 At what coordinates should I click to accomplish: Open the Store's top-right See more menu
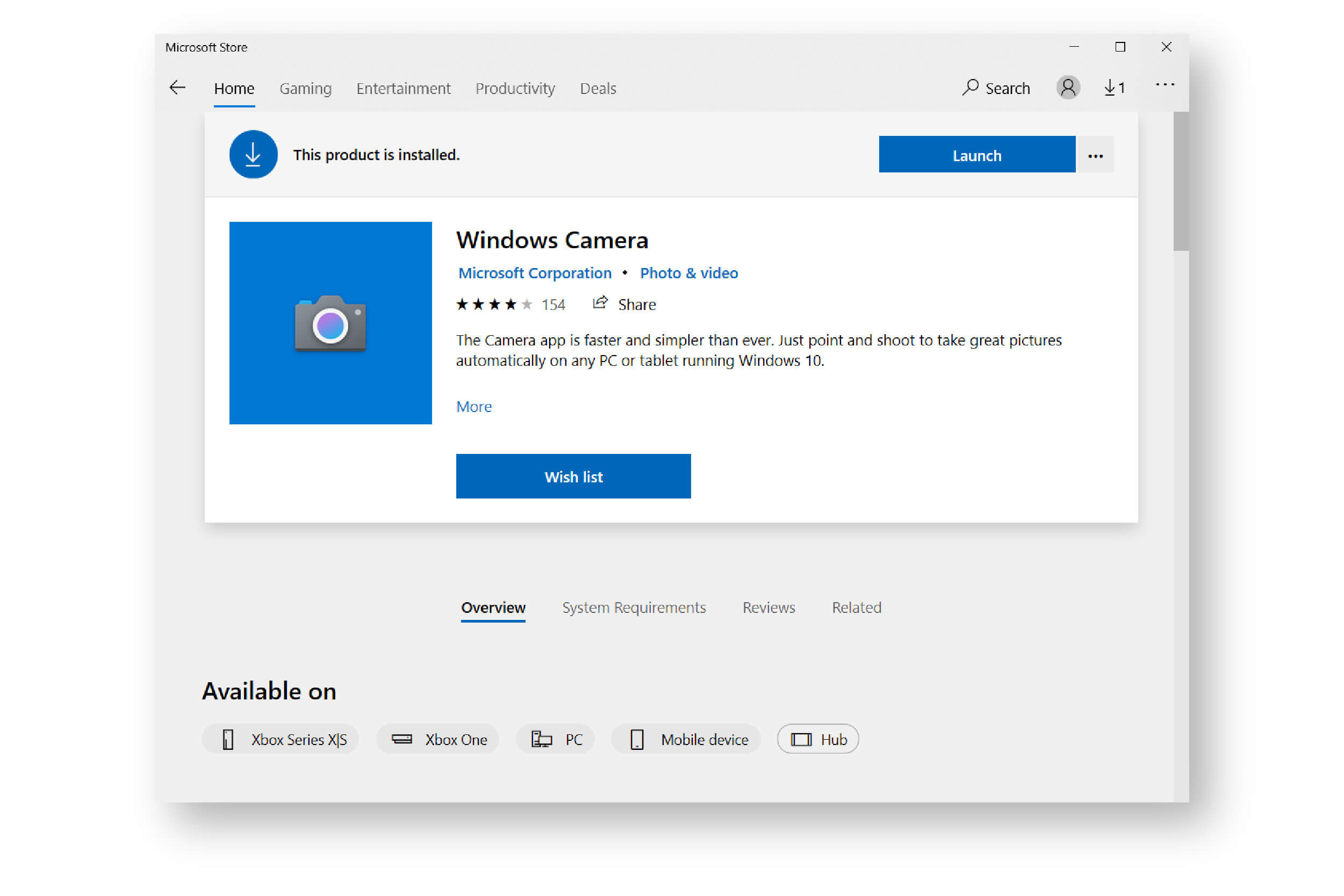(1165, 84)
